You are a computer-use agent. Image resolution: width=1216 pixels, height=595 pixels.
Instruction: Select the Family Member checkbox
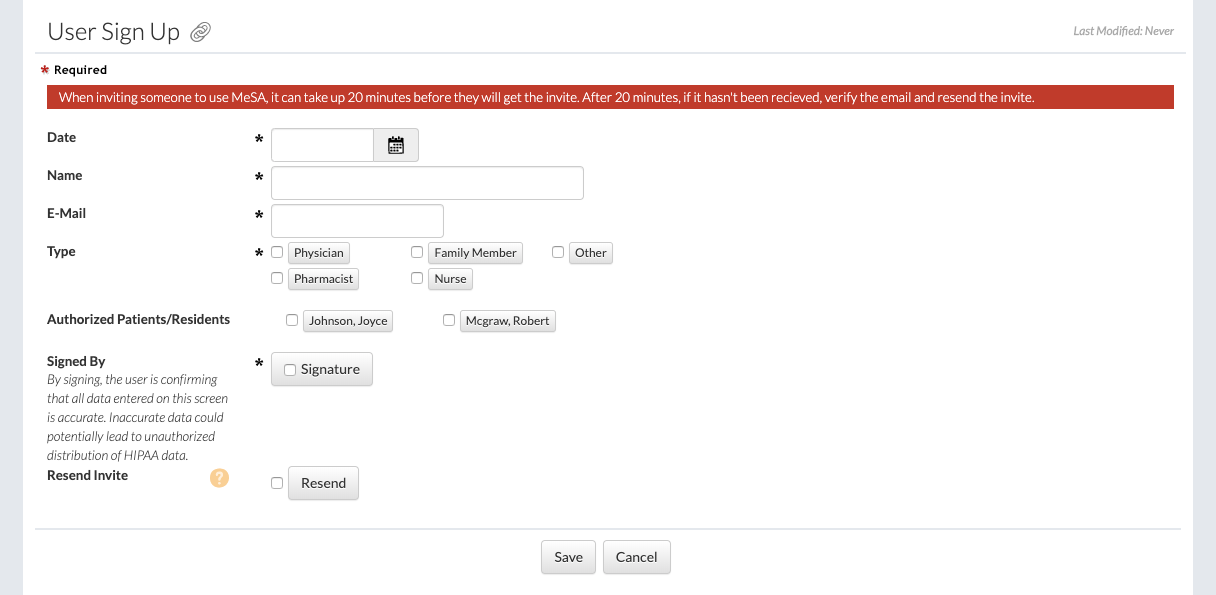coord(417,253)
